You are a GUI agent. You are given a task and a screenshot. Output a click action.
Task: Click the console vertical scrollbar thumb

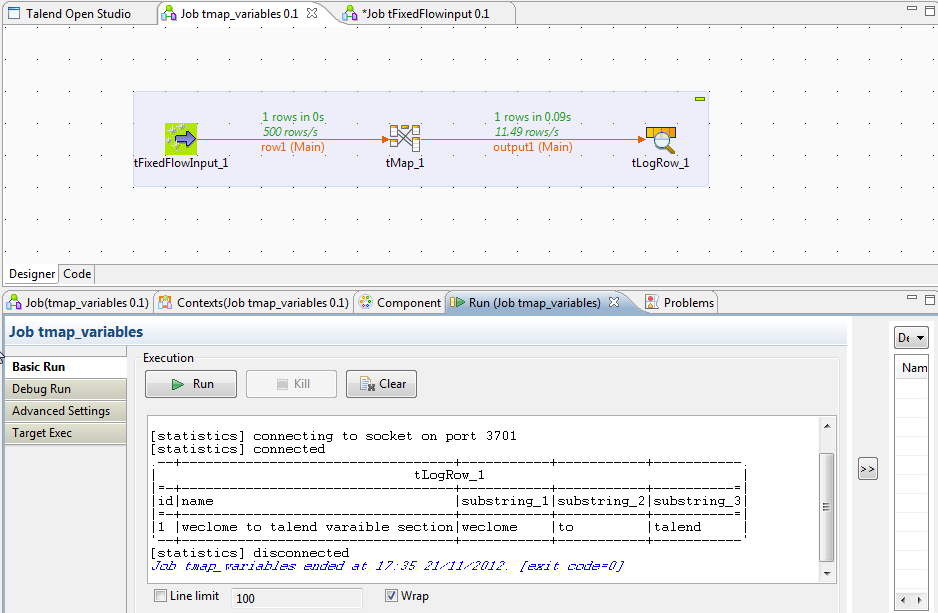click(827, 507)
